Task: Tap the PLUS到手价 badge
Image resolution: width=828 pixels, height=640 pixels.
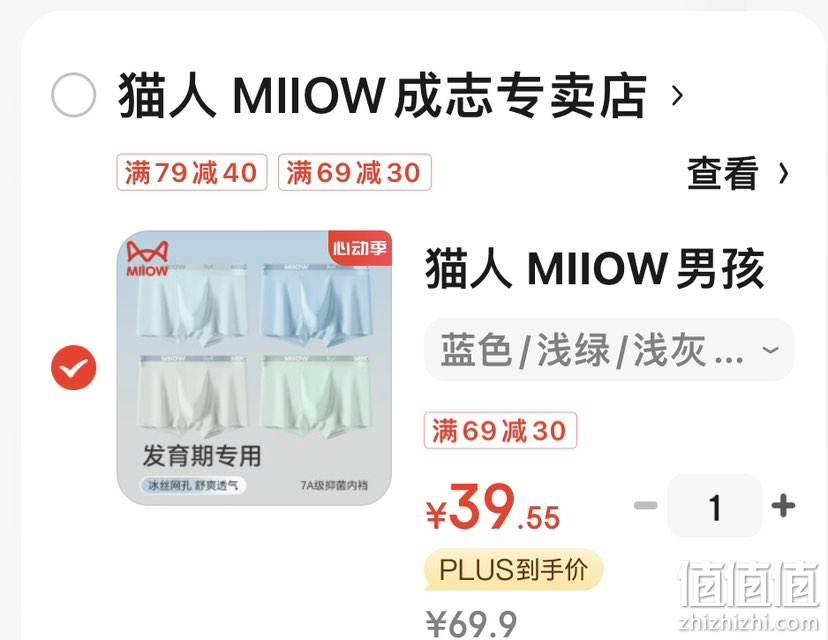Action: pyautogui.click(x=513, y=570)
